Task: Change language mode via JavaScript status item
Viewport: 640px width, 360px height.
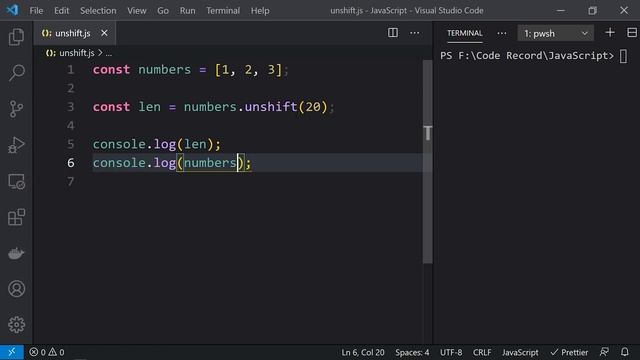Action: 520,352
